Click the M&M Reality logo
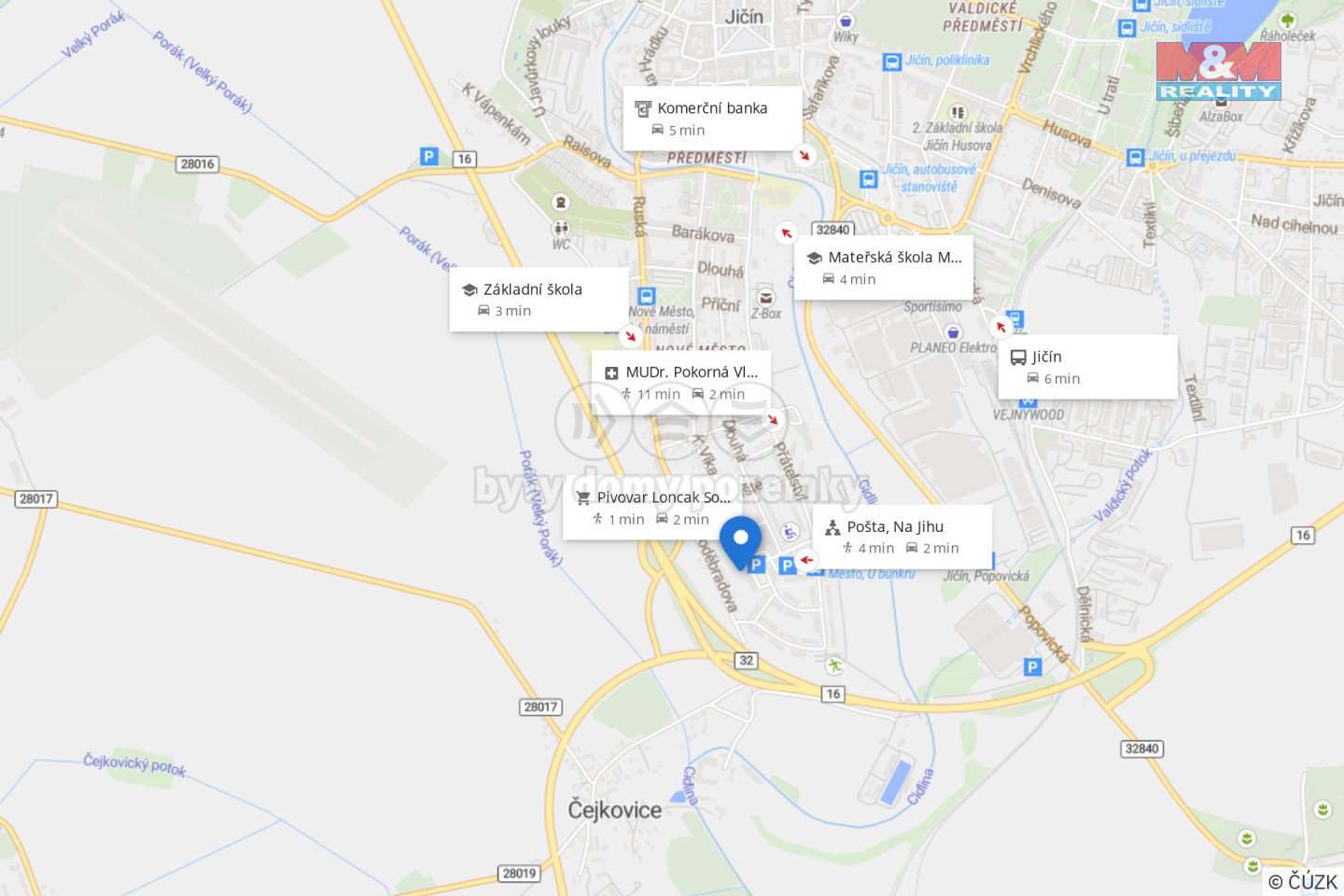The image size is (1344, 896). click(1218, 71)
